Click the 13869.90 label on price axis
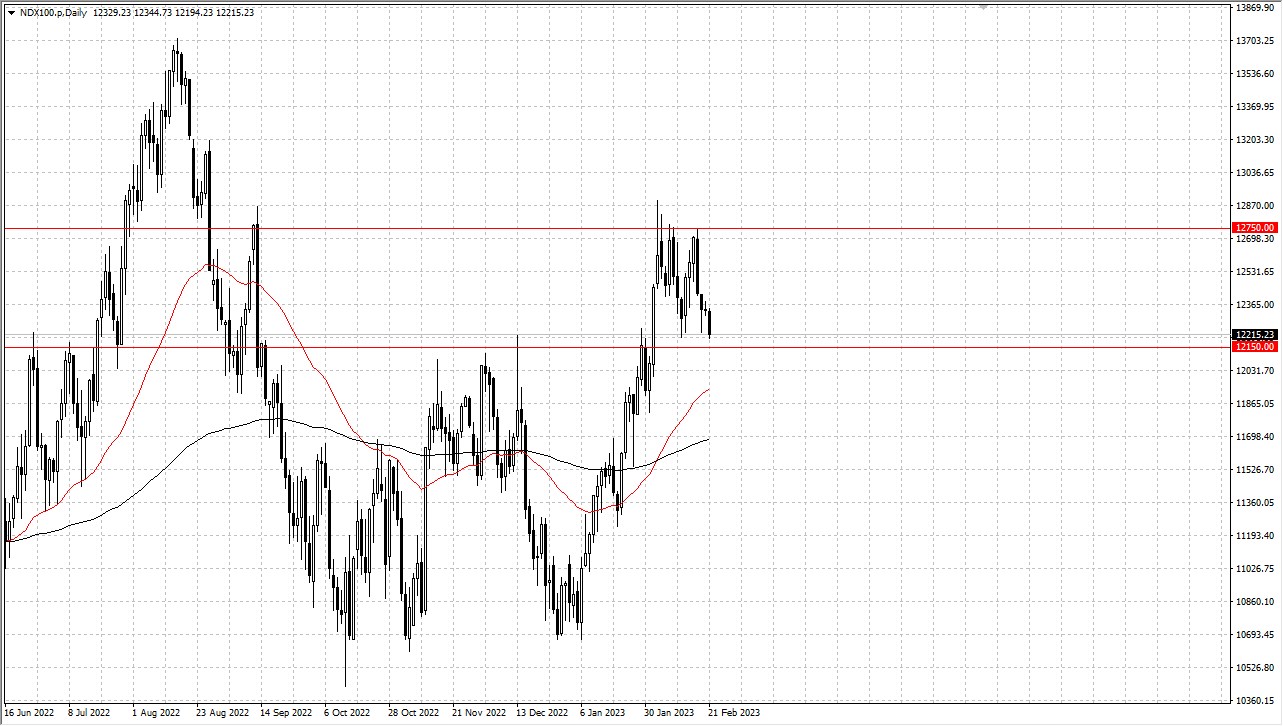Viewport: 1283px width, 726px height. coord(1254,8)
